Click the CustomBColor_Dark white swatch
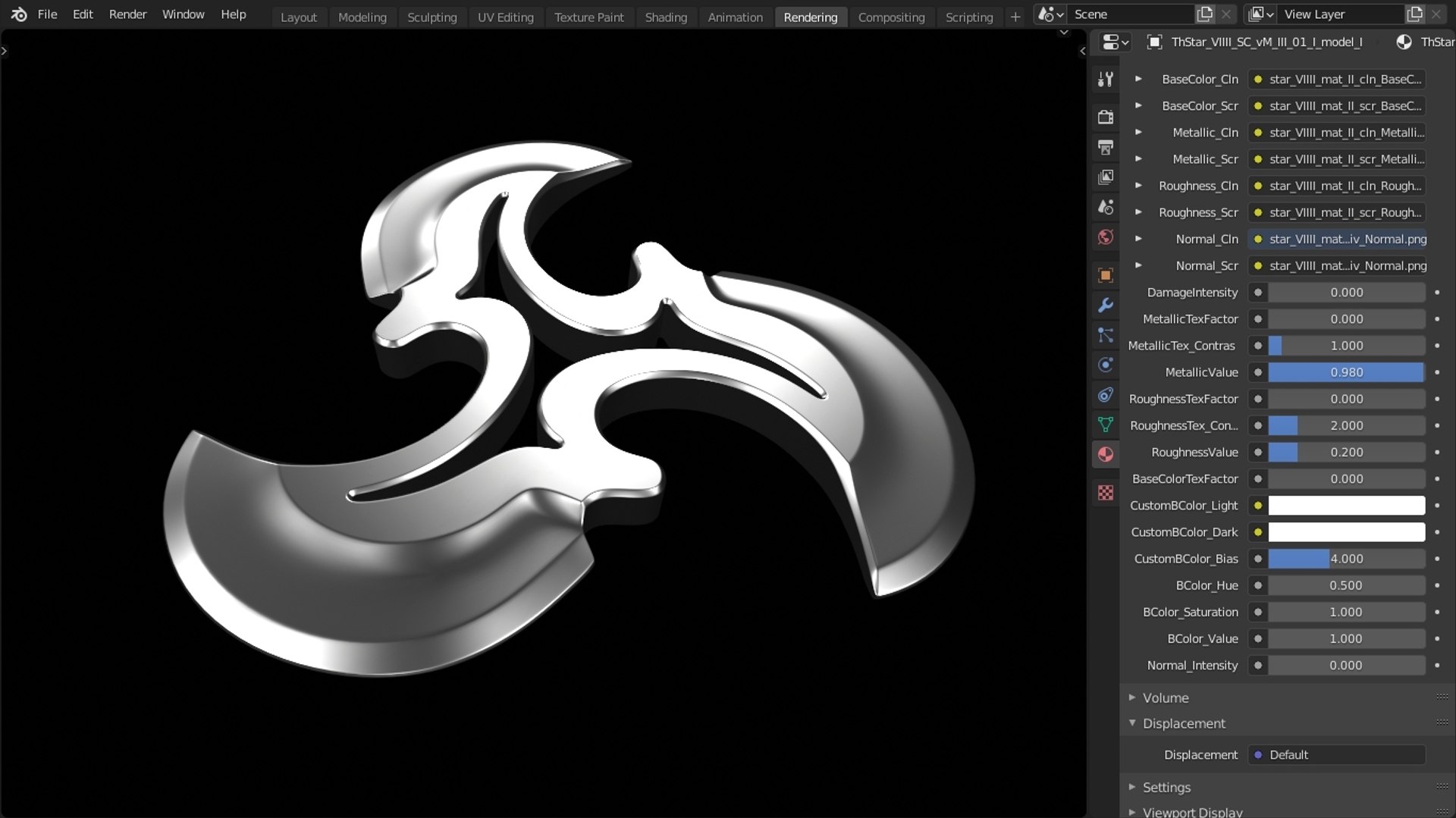The width and height of the screenshot is (1456, 818). (x=1347, y=532)
